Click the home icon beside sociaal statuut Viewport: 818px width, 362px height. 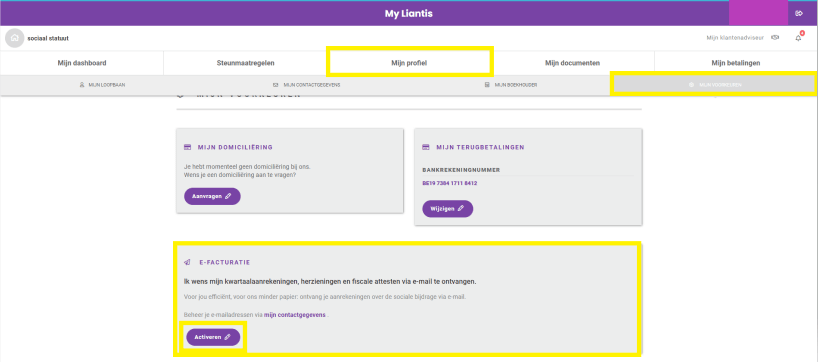[15, 38]
